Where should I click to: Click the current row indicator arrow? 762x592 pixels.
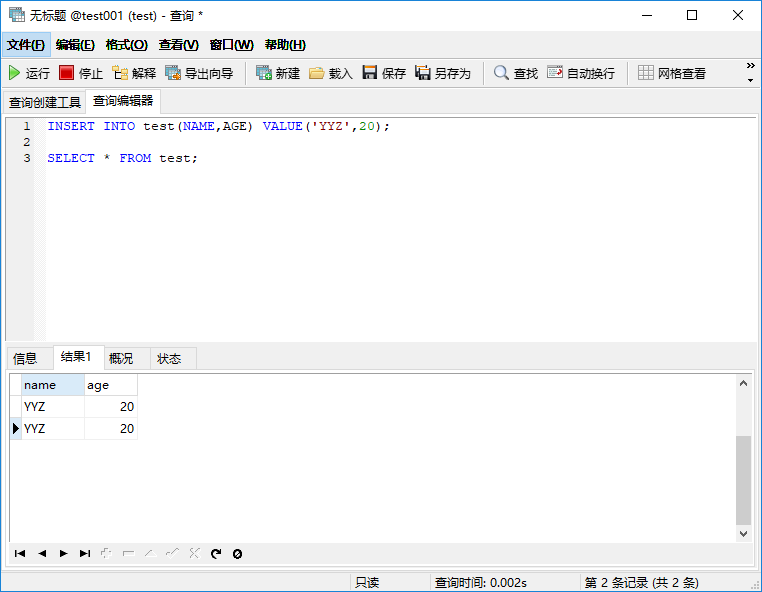16,428
